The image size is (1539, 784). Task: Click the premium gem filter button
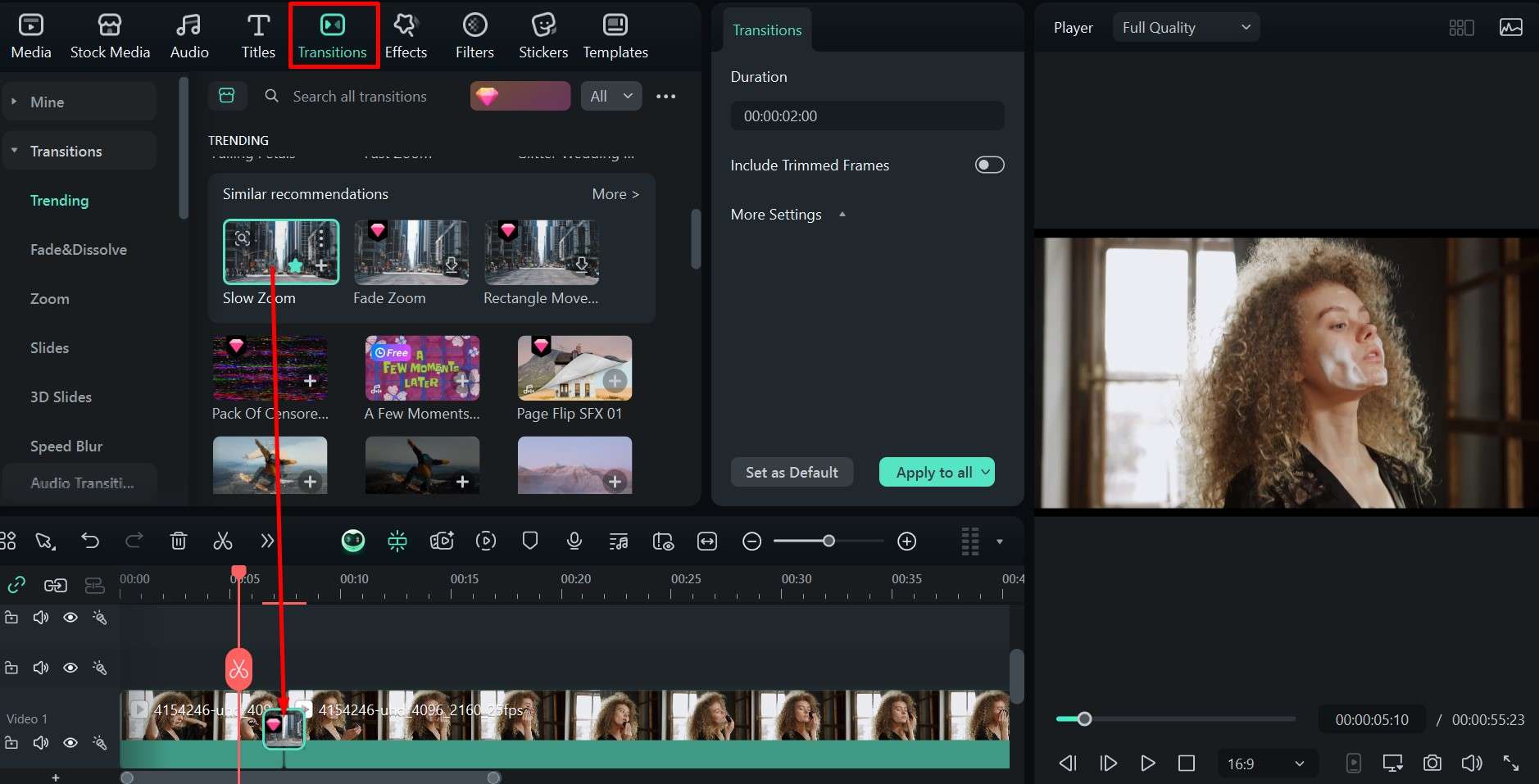[x=520, y=96]
